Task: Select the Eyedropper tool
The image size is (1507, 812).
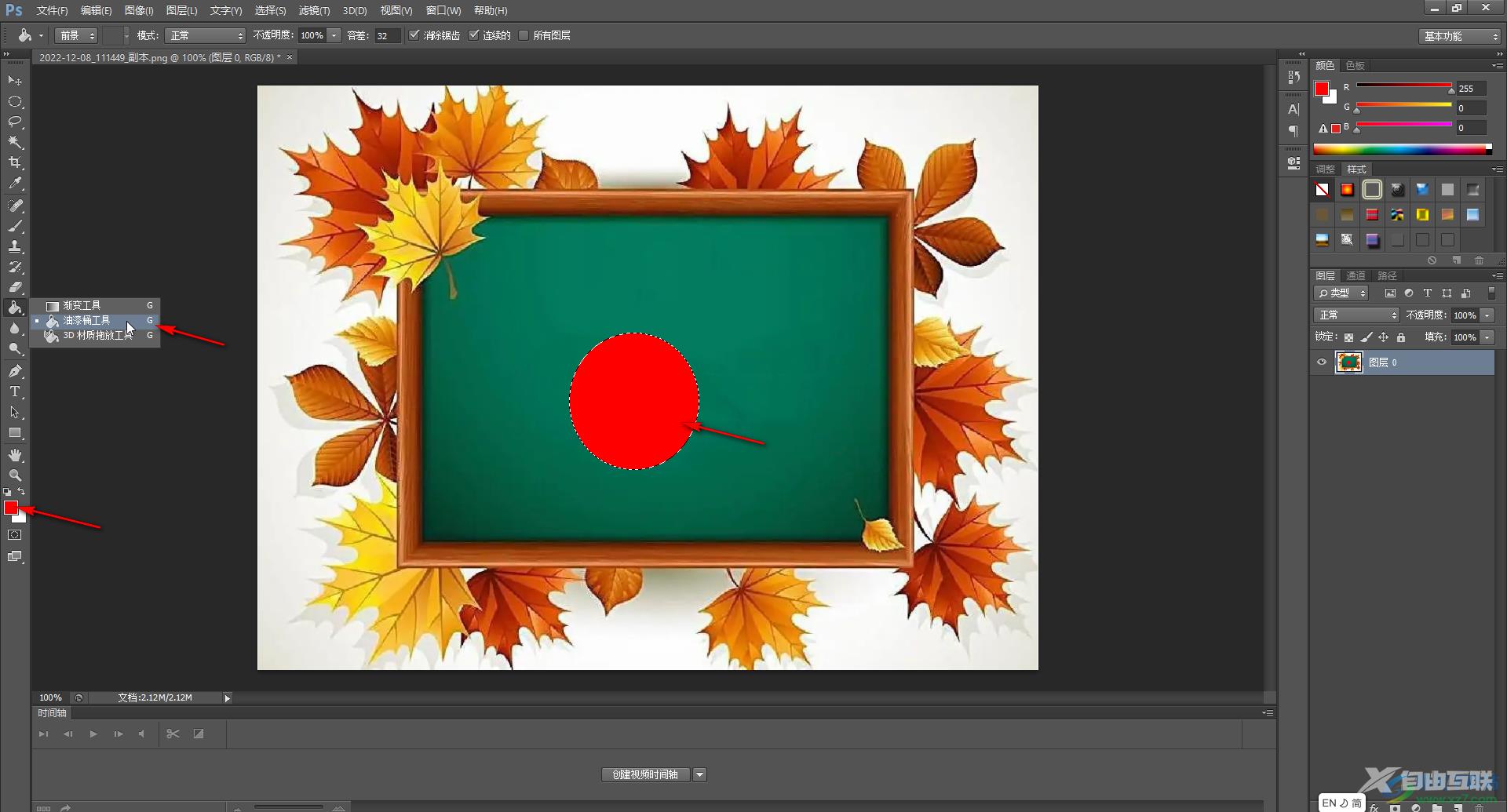Action: tap(15, 184)
